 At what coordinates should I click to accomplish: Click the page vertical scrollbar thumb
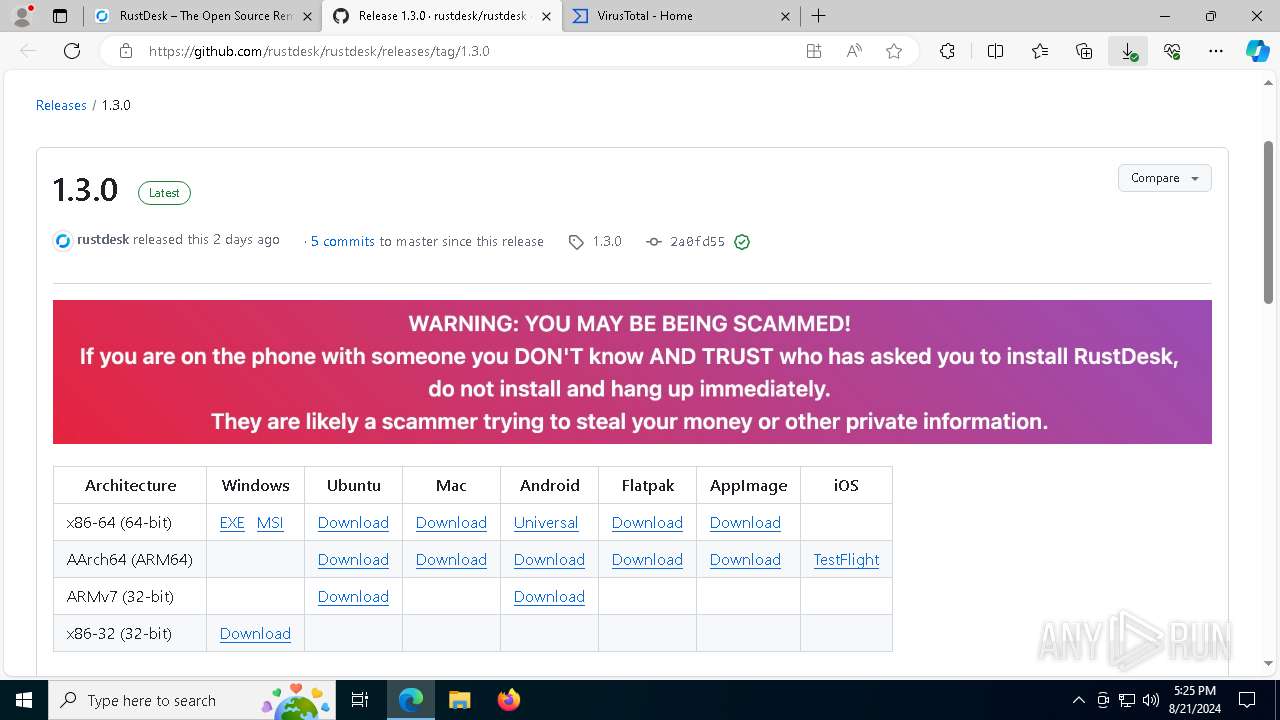[1269, 220]
